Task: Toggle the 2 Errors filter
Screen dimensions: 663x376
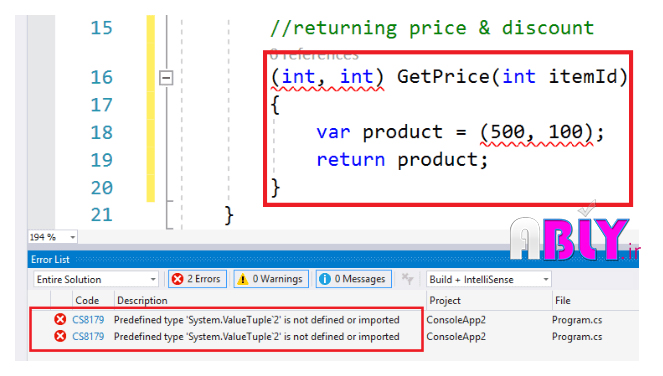Action: pos(197,279)
